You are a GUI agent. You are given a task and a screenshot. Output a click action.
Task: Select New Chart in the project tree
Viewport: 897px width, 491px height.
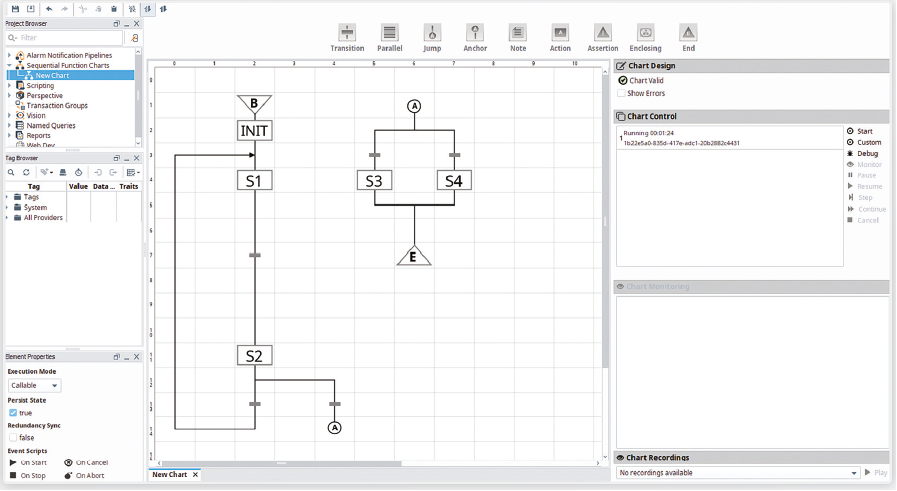[x=52, y=75]
